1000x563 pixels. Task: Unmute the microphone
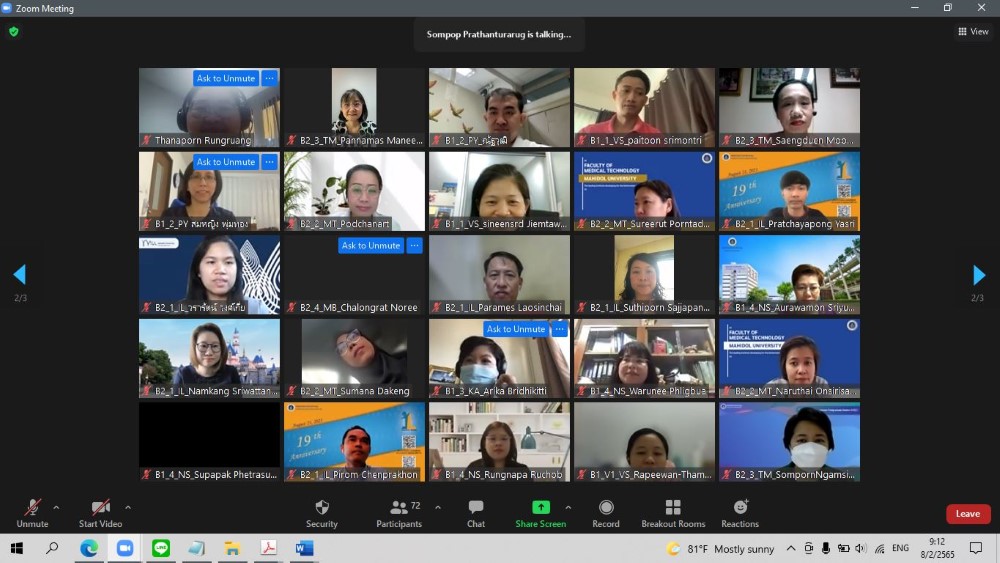32,512
